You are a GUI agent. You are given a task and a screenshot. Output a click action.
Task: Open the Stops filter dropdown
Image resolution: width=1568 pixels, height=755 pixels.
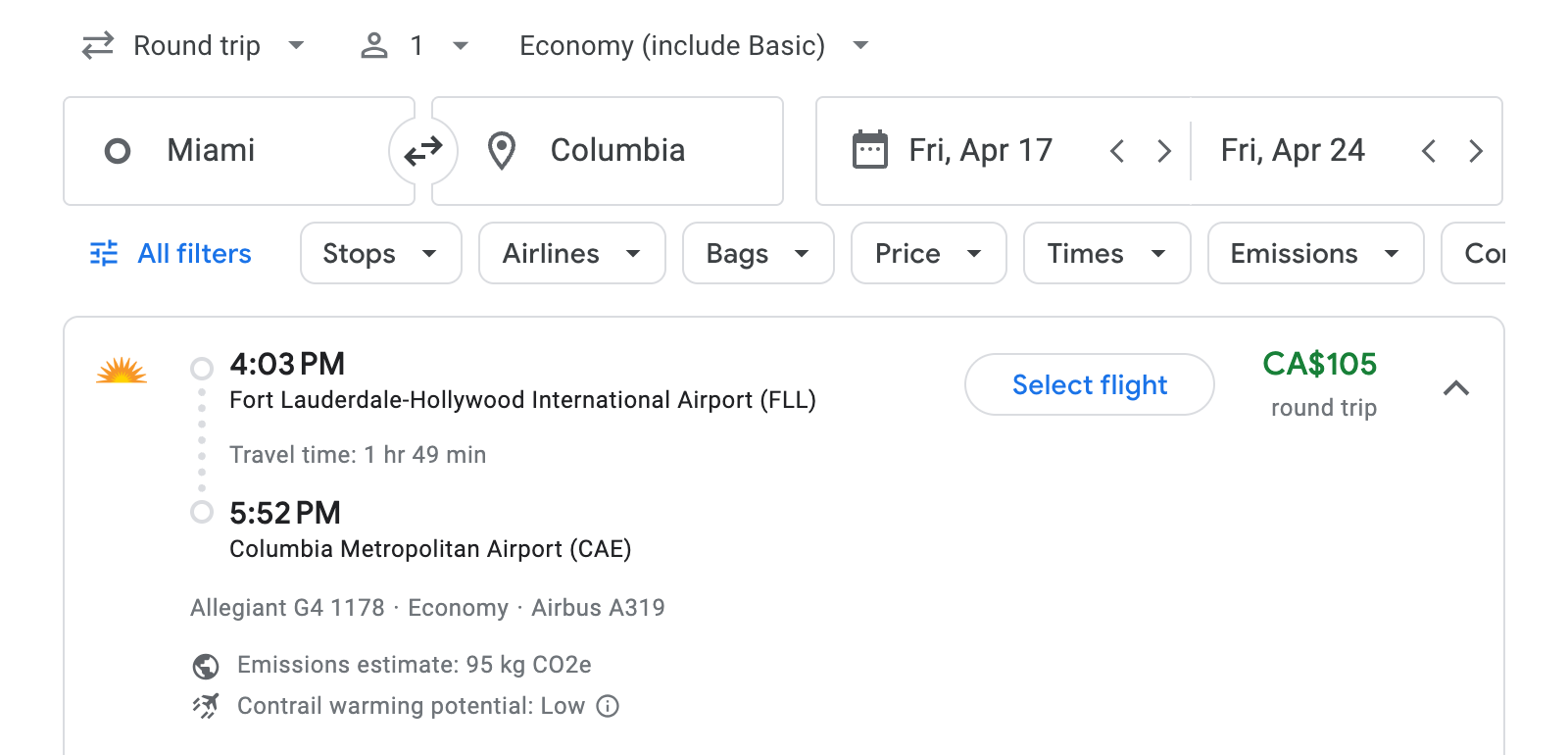click(380, 253)
